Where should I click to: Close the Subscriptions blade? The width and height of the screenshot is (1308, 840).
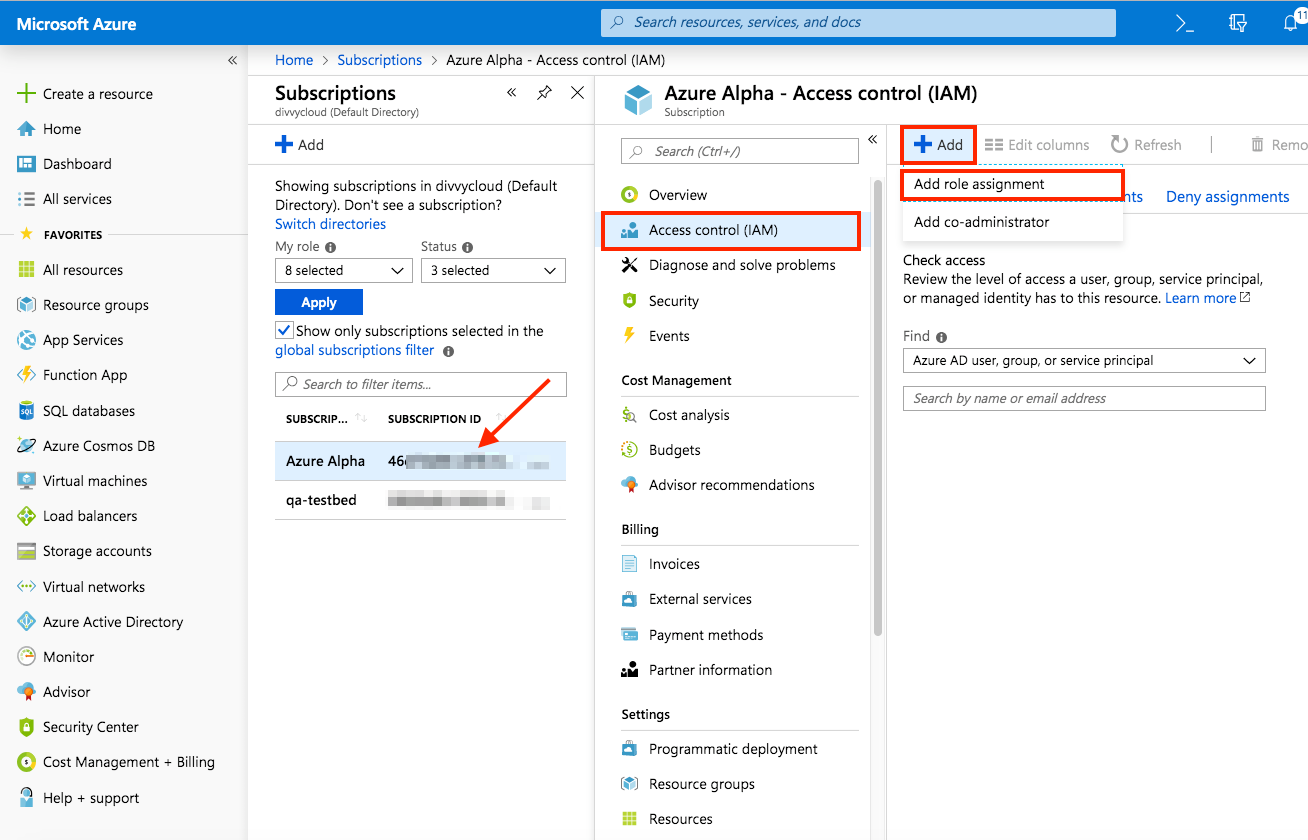(x=577, y=93)
